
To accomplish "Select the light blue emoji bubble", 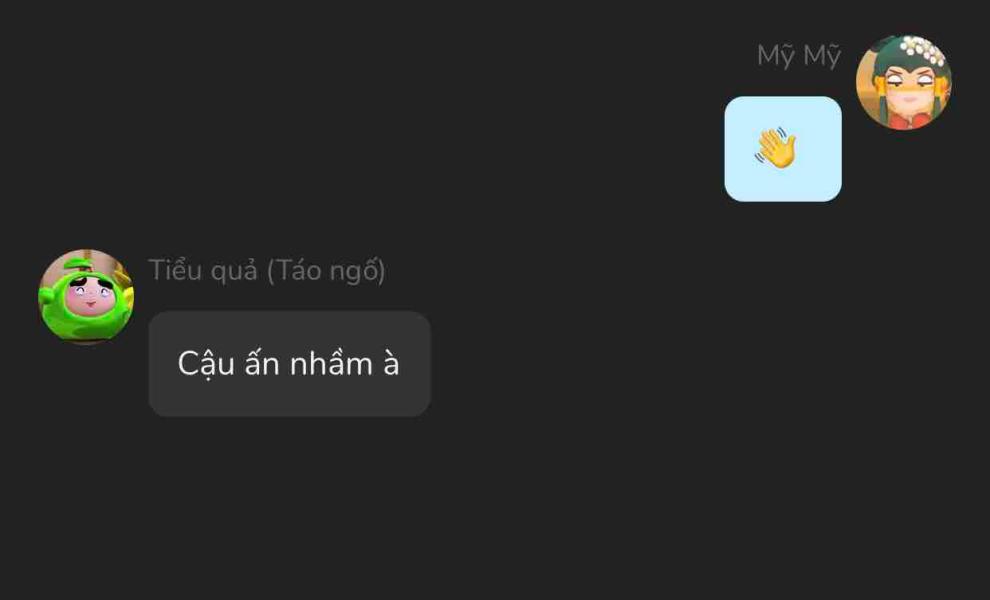I will 782,149.
